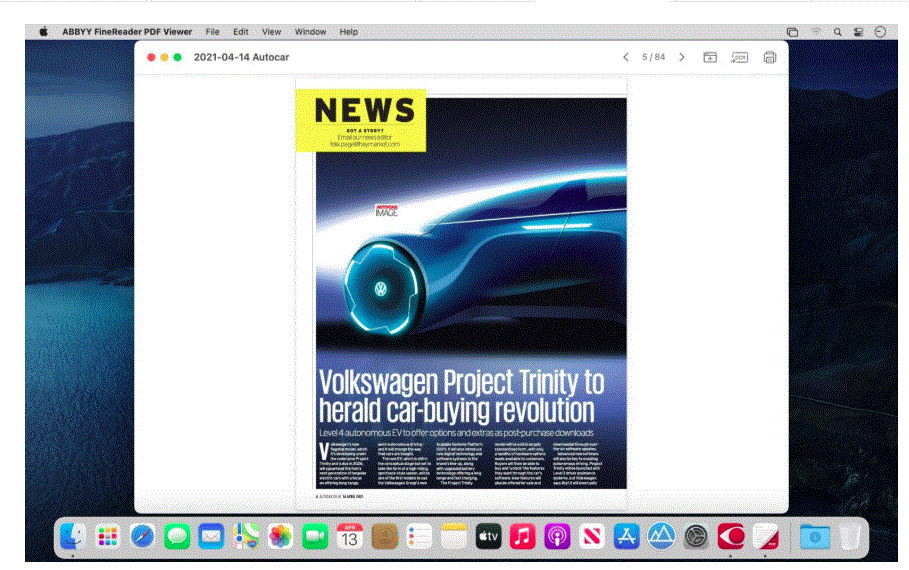Open Contacts from the Dock
This screenshot has width=909, height=570.
point(384,536)
